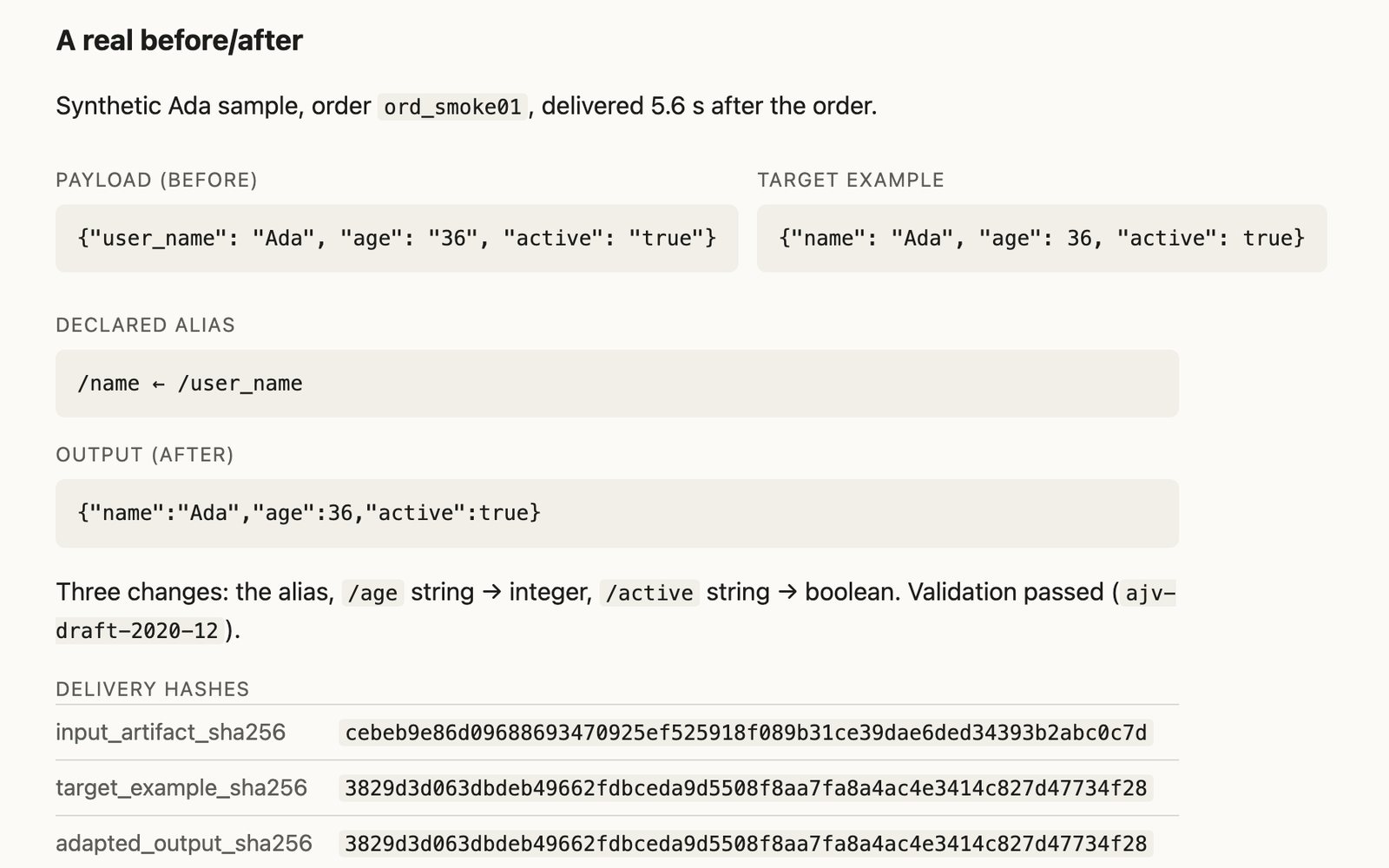Click the 'A real before/after' heading
Viewport: 1389px width, 868px height.
point(179,41)
